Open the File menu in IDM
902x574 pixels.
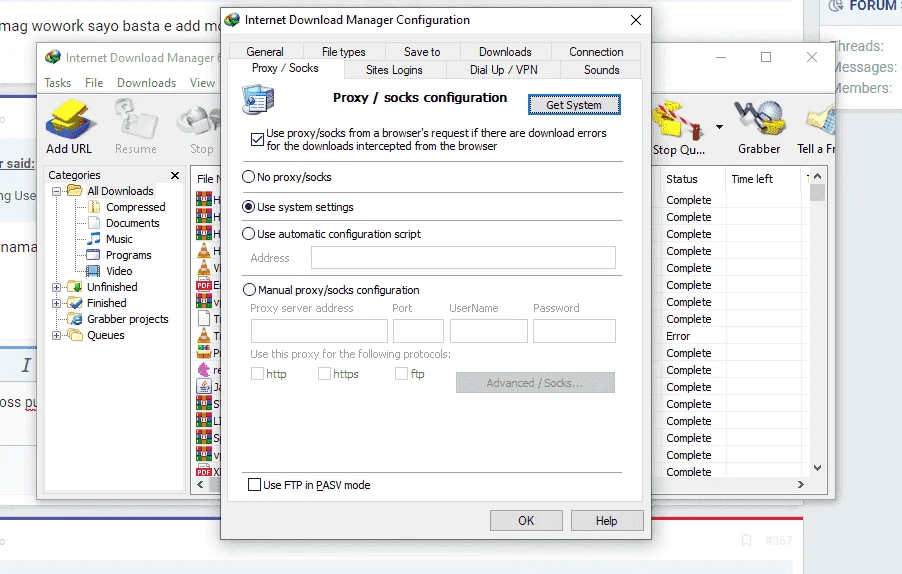[x=94, y=83]
